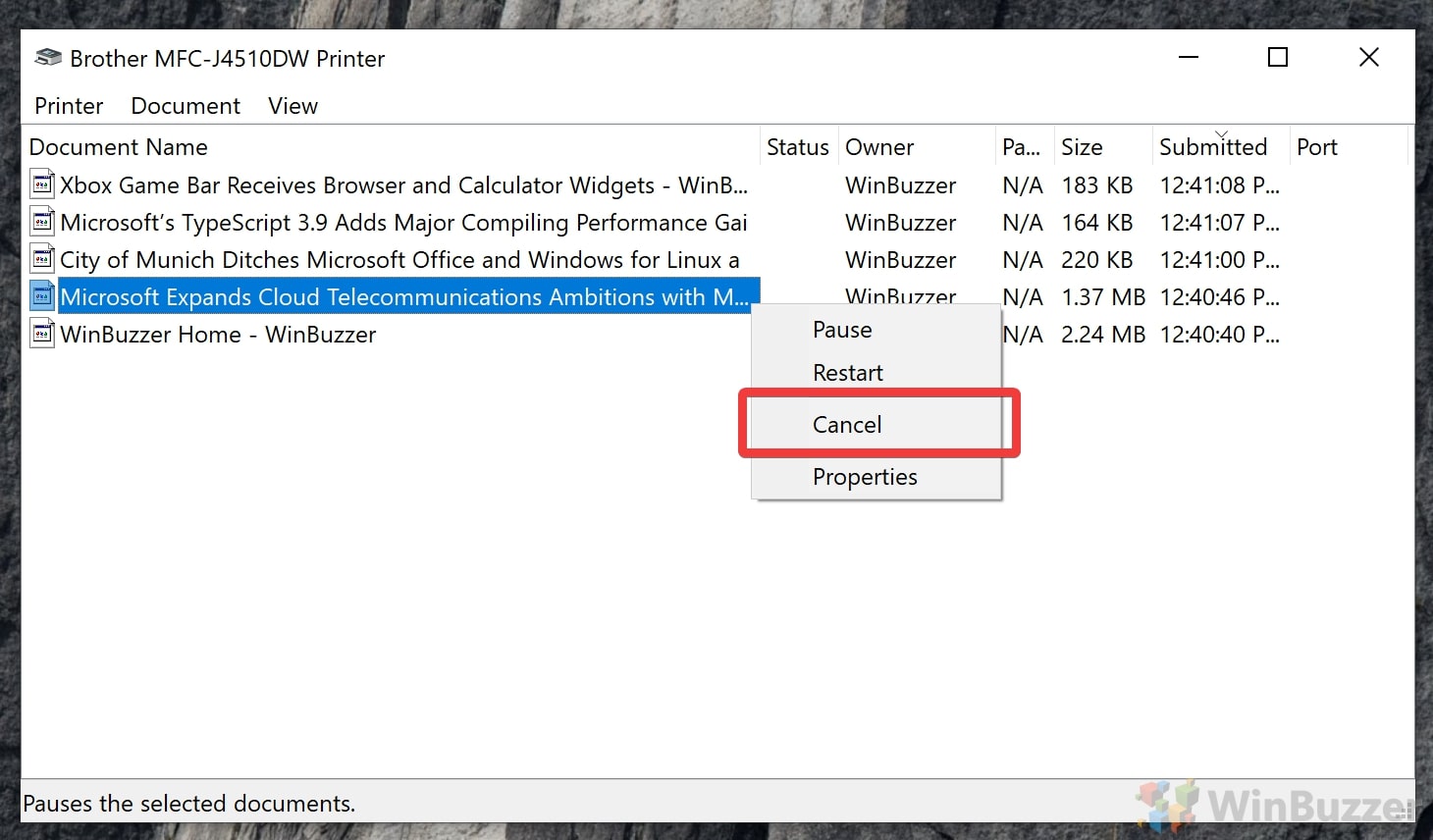This screenshot has height=840, width=1433.
Task: Click the 12:41:08 submitted time
Action: coord(1219,185)
